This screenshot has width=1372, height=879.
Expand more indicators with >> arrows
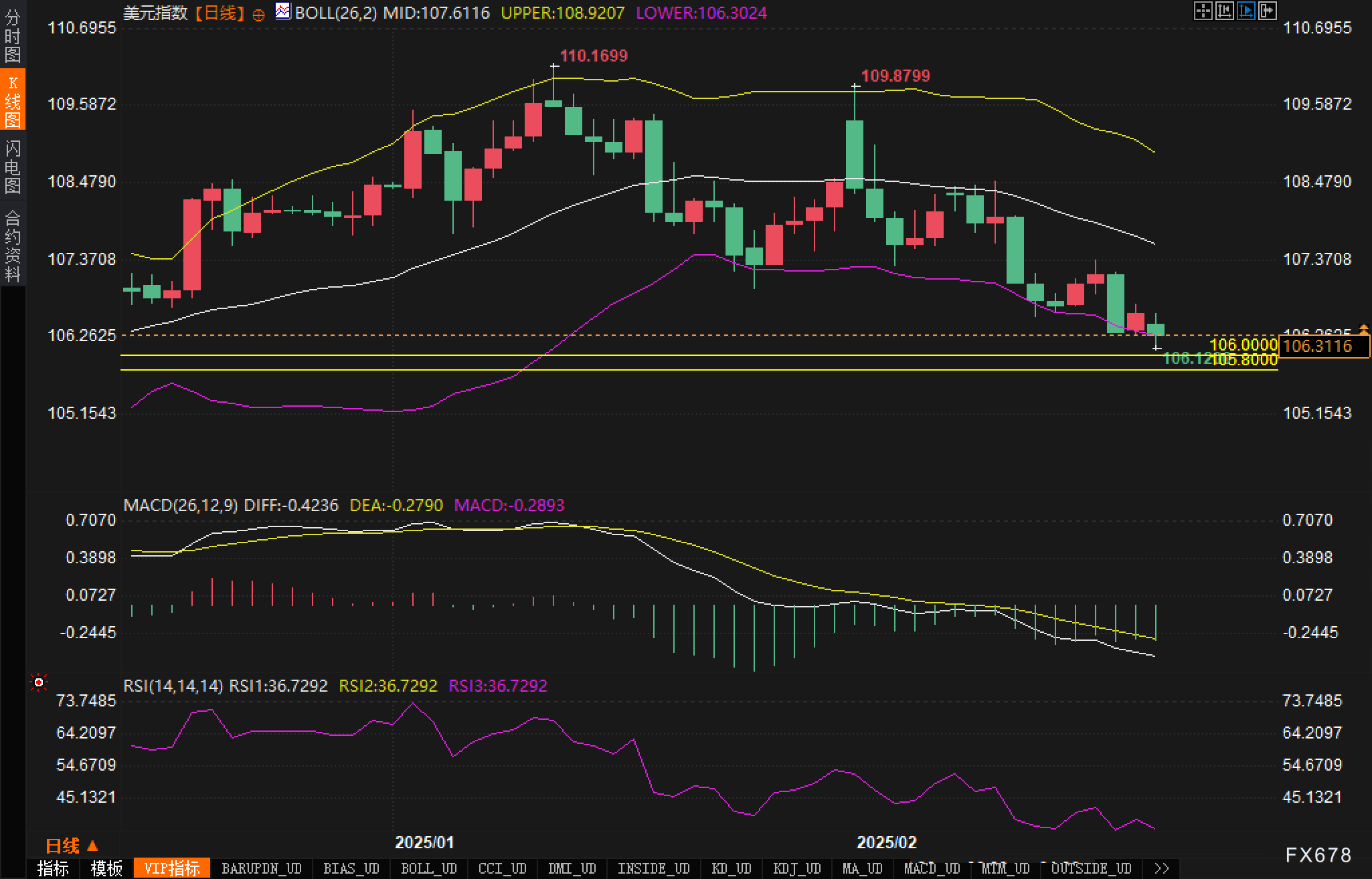pyautogui.click(x=1162, y=868)
